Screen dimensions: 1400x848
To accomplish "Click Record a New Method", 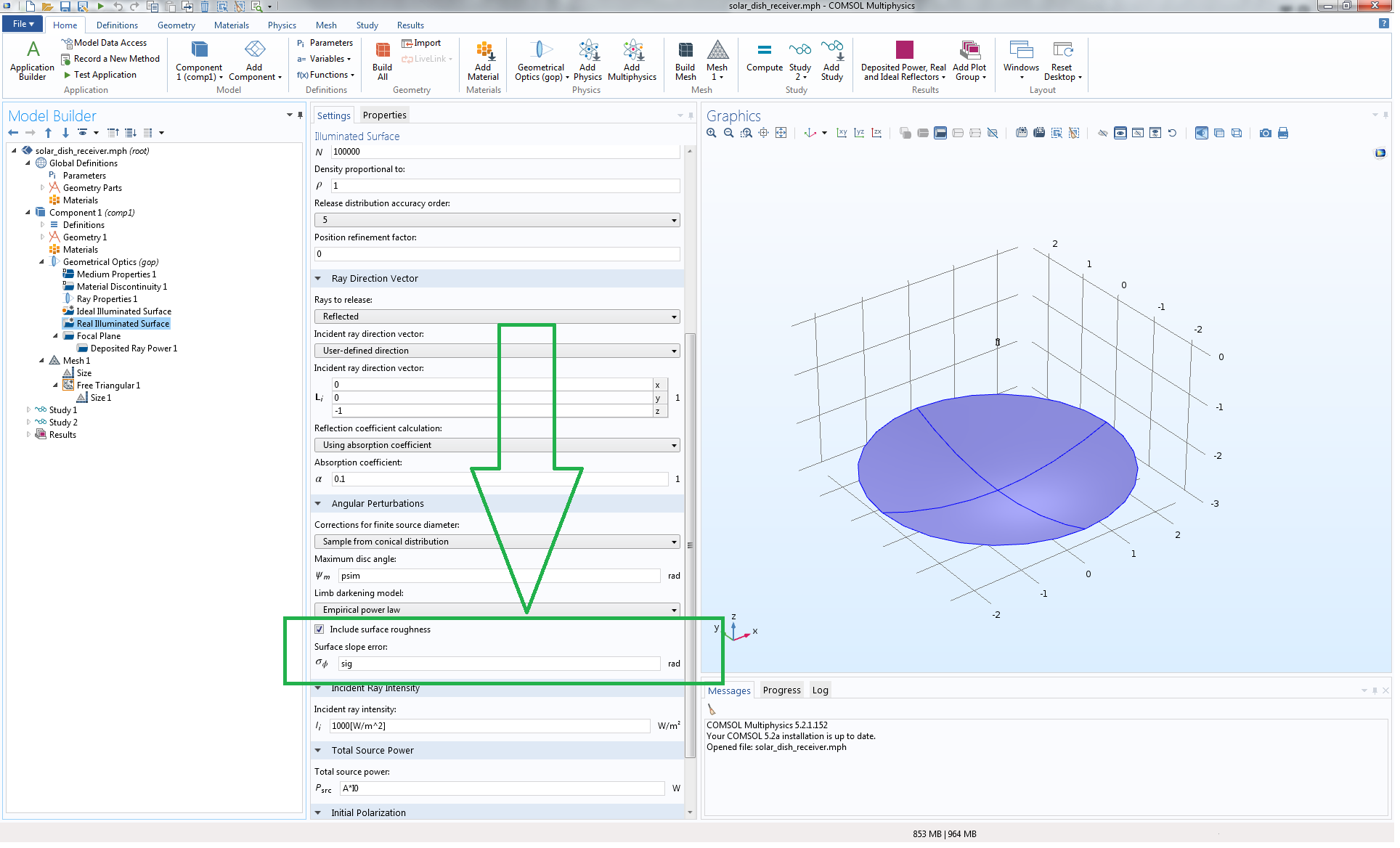I will (x=116, y=59).
